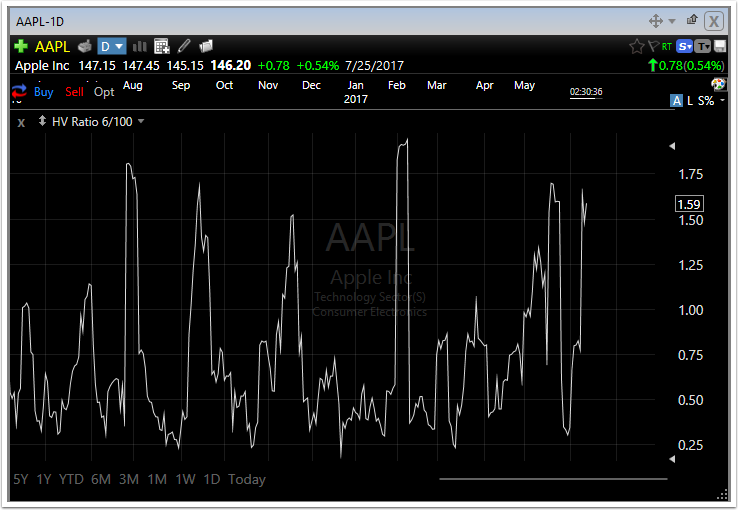Toggle the L logarithmic scale button

coord(690,101)
